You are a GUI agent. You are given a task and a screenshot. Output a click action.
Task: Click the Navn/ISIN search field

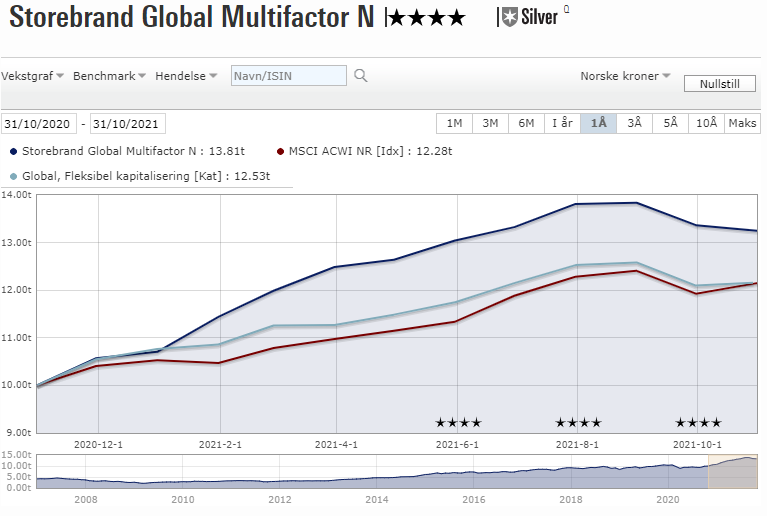tap(289, 76)
